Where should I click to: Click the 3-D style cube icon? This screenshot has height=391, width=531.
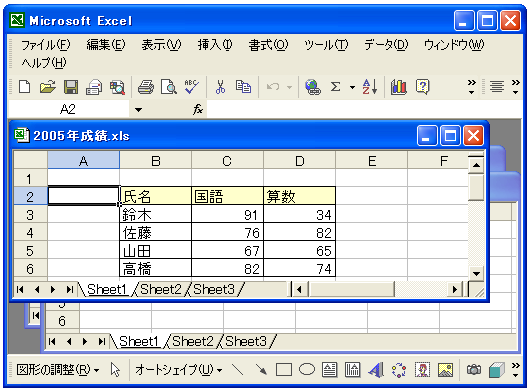[x=497, y=370]
